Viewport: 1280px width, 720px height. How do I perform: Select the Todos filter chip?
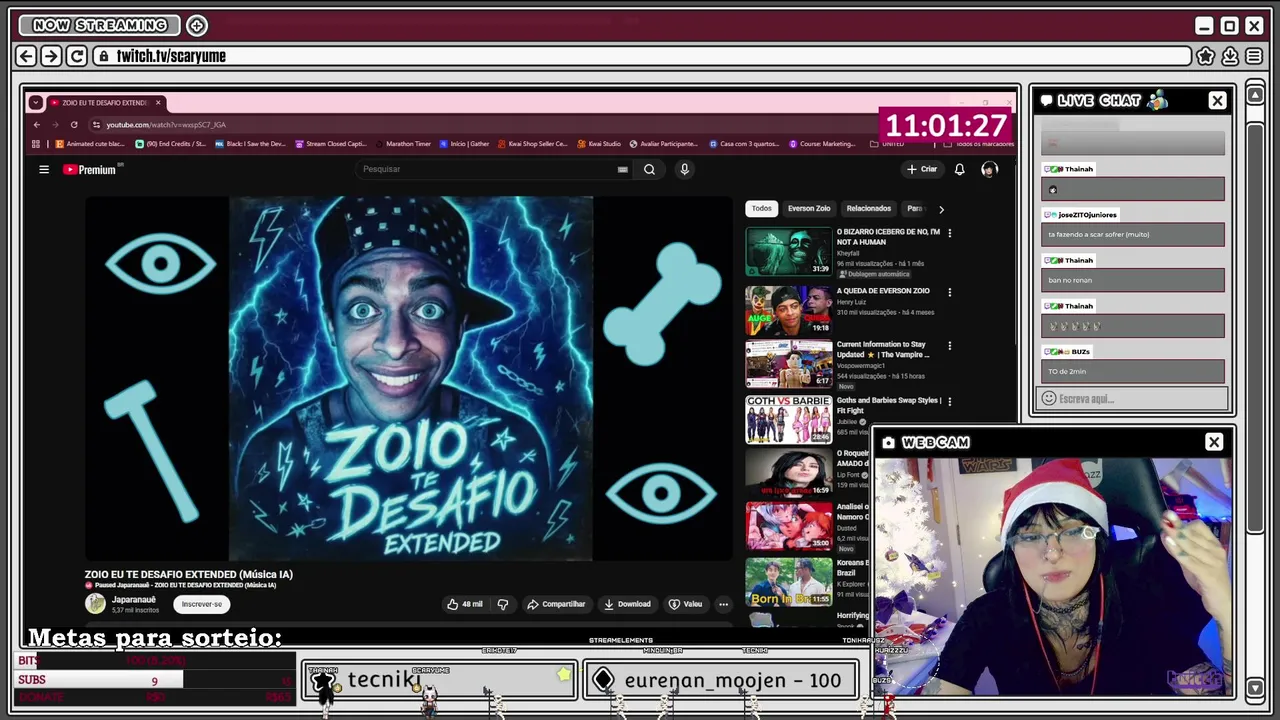[762, 208]
